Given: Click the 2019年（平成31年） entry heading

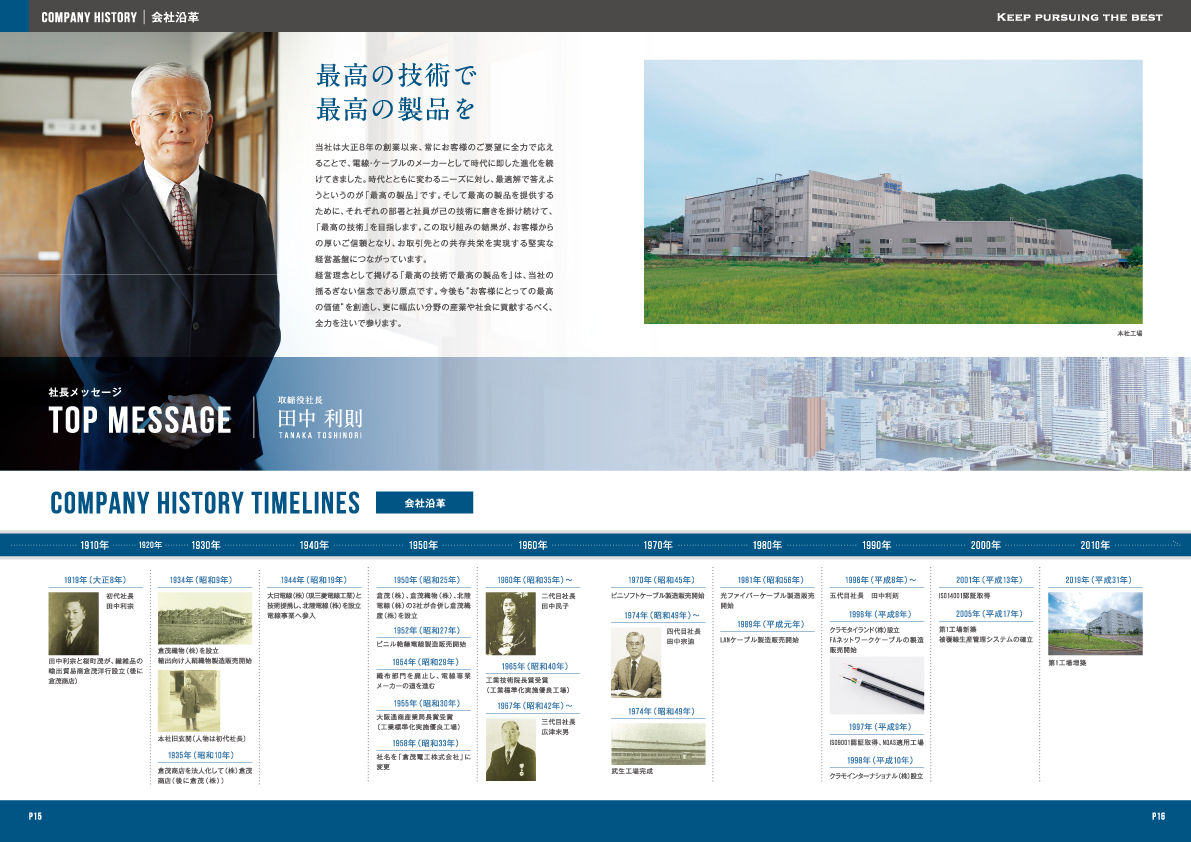Looking at the screenshot, I should [1098, 580].
